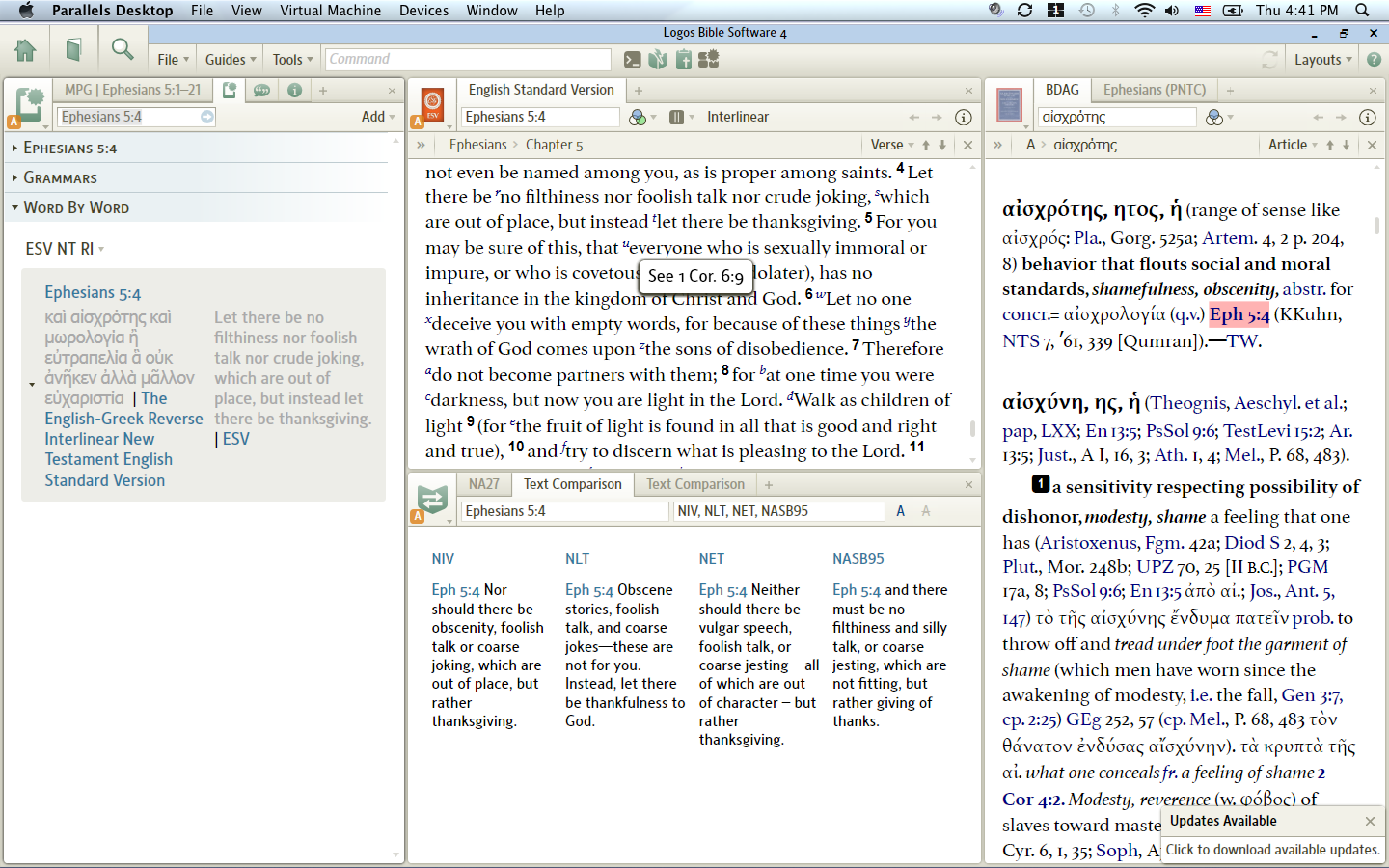Go forward in ESV panel history
This screenshot has width=1389, height=868.
pyautogui.click(x=937, y=117)
